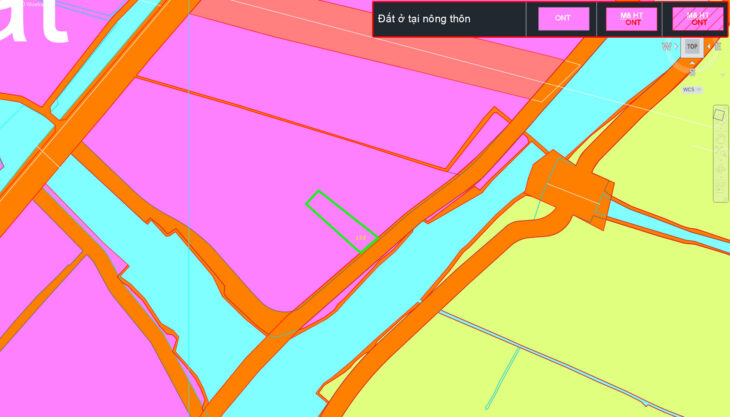The width and height of the screenshot is (730, 417).
Task: Click the TOP face of the ViewCube
Action: [x=692, y=47]
